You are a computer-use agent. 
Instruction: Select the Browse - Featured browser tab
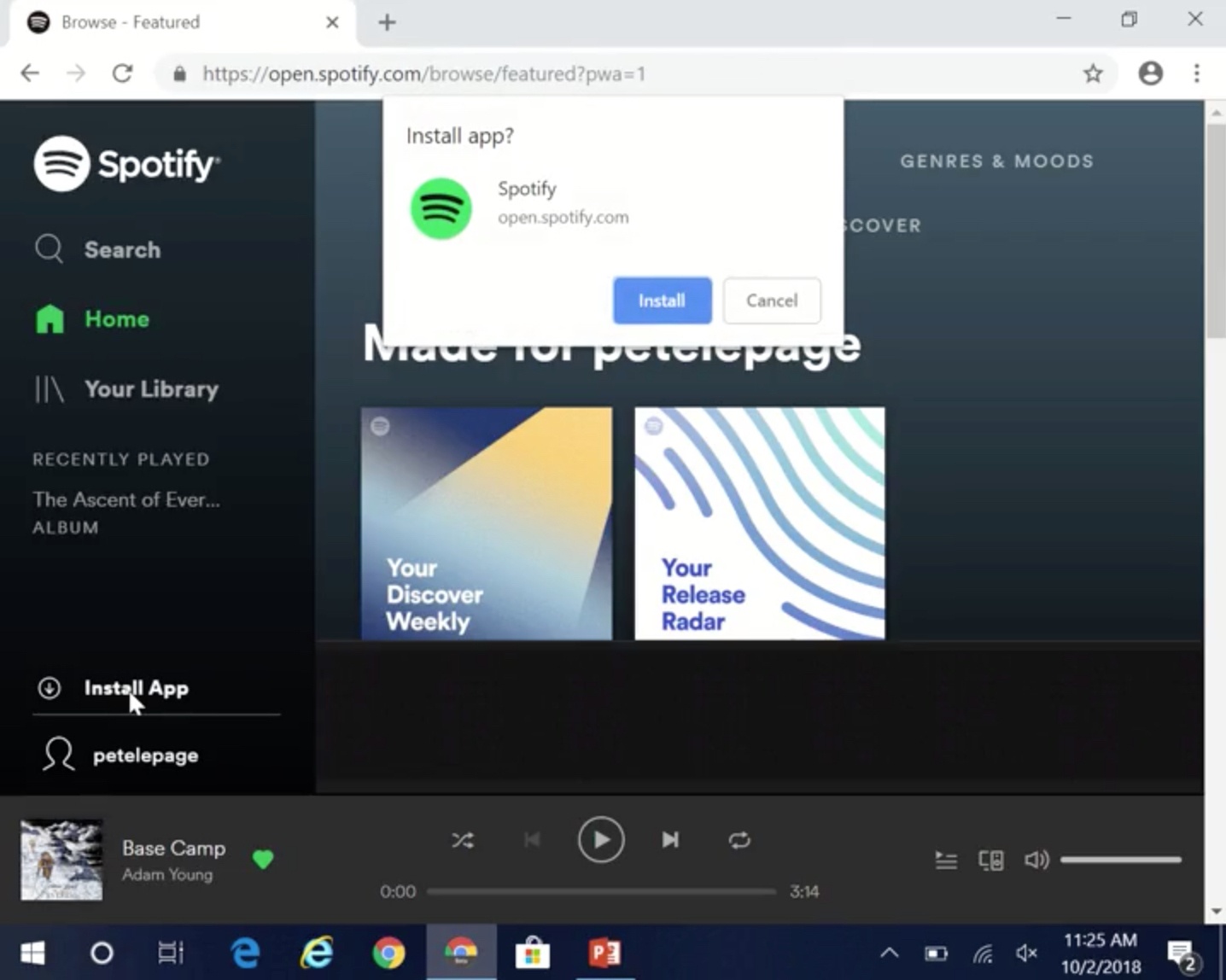(182, 23)
